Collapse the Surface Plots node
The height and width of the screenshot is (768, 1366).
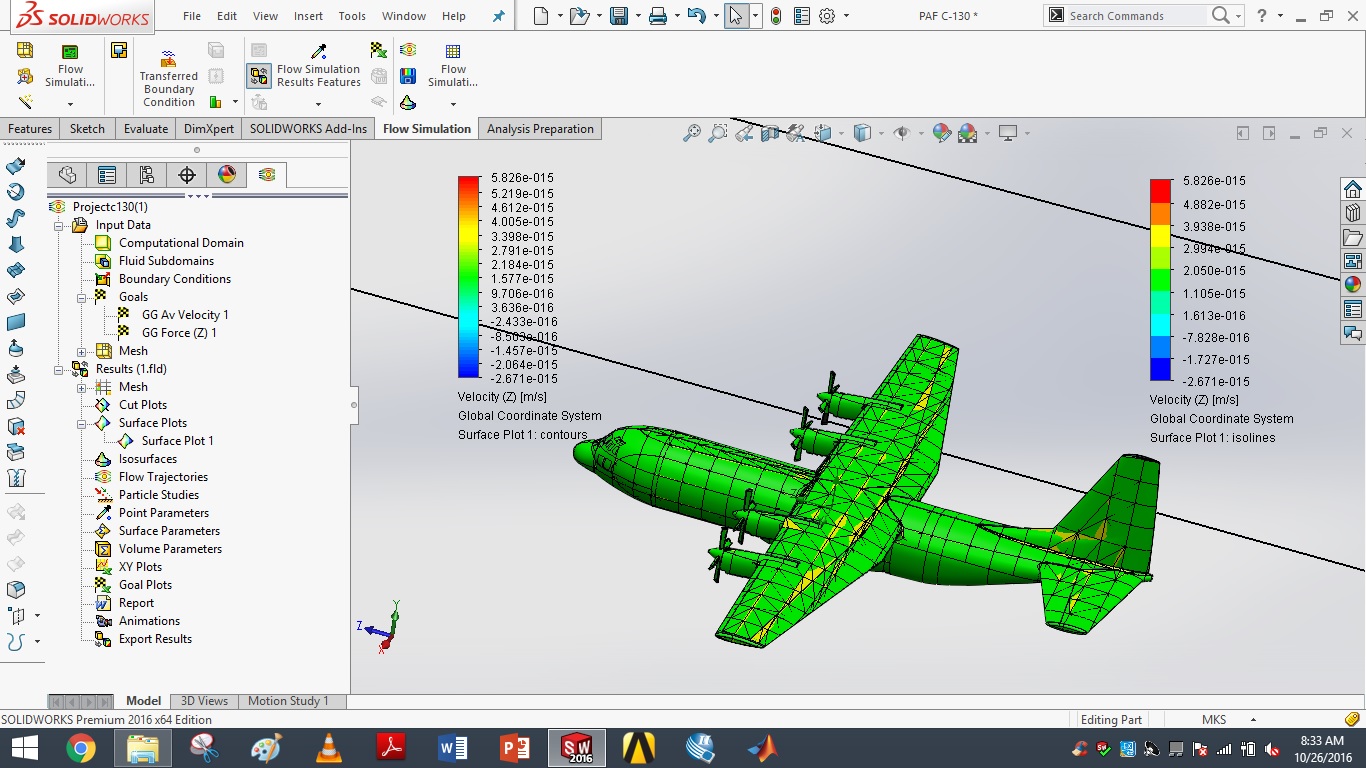click(82, 423)
